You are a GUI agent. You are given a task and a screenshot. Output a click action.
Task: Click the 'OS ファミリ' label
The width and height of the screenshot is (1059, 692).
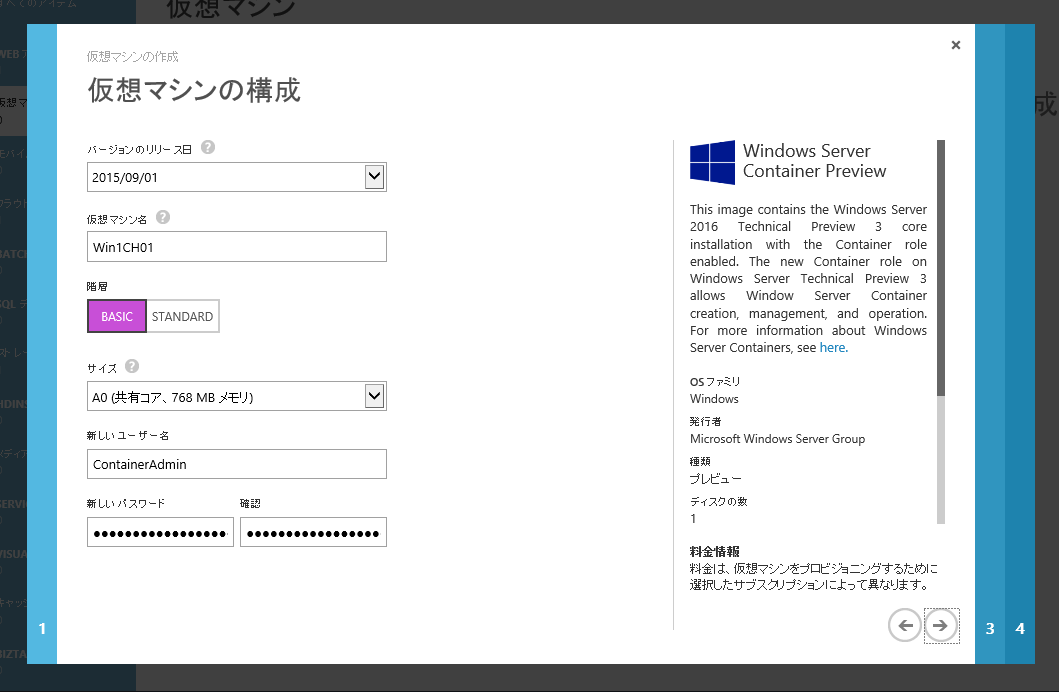[x=715, y=381]
